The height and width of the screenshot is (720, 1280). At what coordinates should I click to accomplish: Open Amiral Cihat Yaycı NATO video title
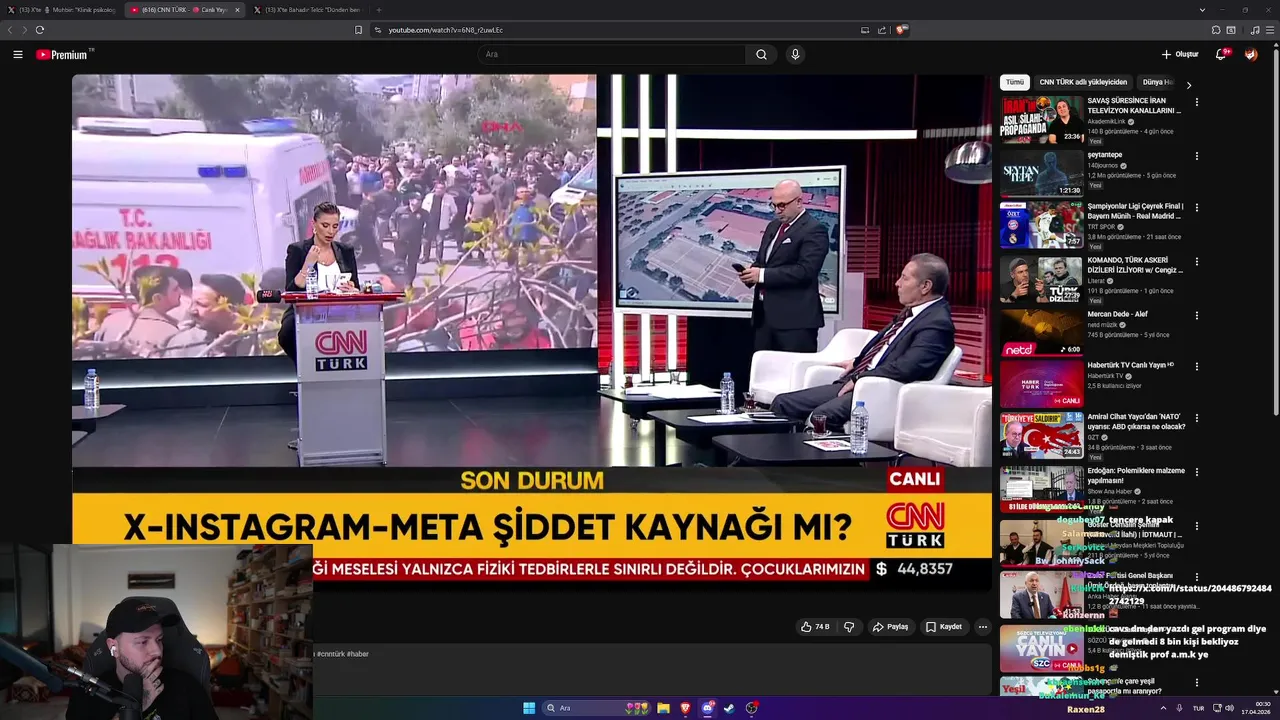point(1137,421)
